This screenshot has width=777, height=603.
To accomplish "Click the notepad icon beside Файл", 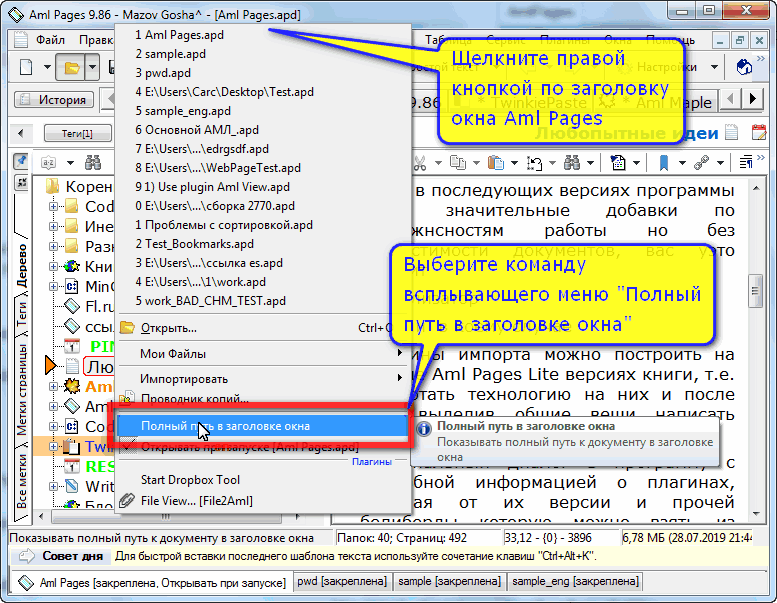I will click(21, 39).
